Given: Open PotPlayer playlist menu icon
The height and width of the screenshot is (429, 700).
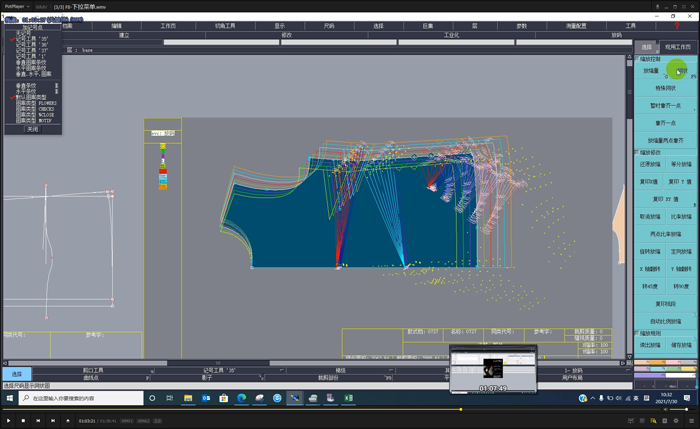Looking at the screenshot, I should [x=692, y=421].
